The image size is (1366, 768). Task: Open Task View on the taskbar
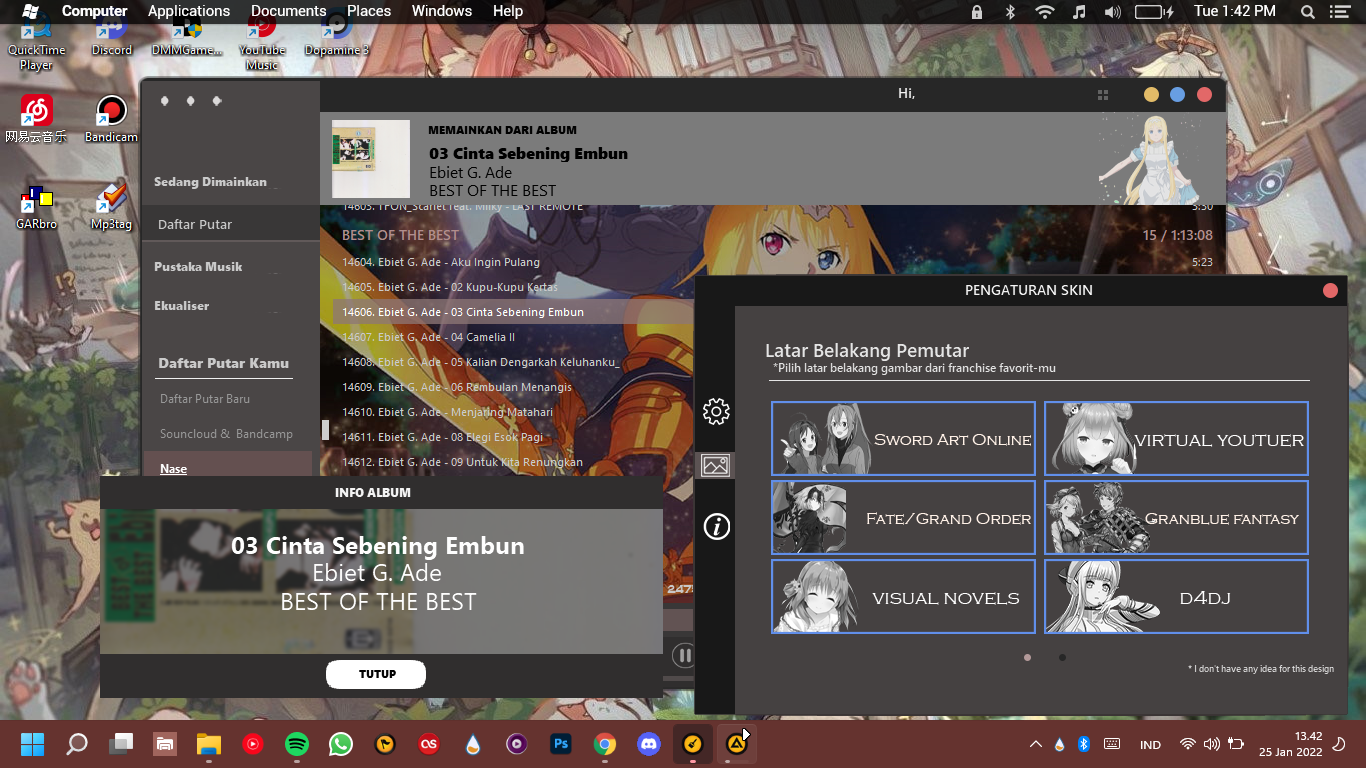tap(121, 744)
